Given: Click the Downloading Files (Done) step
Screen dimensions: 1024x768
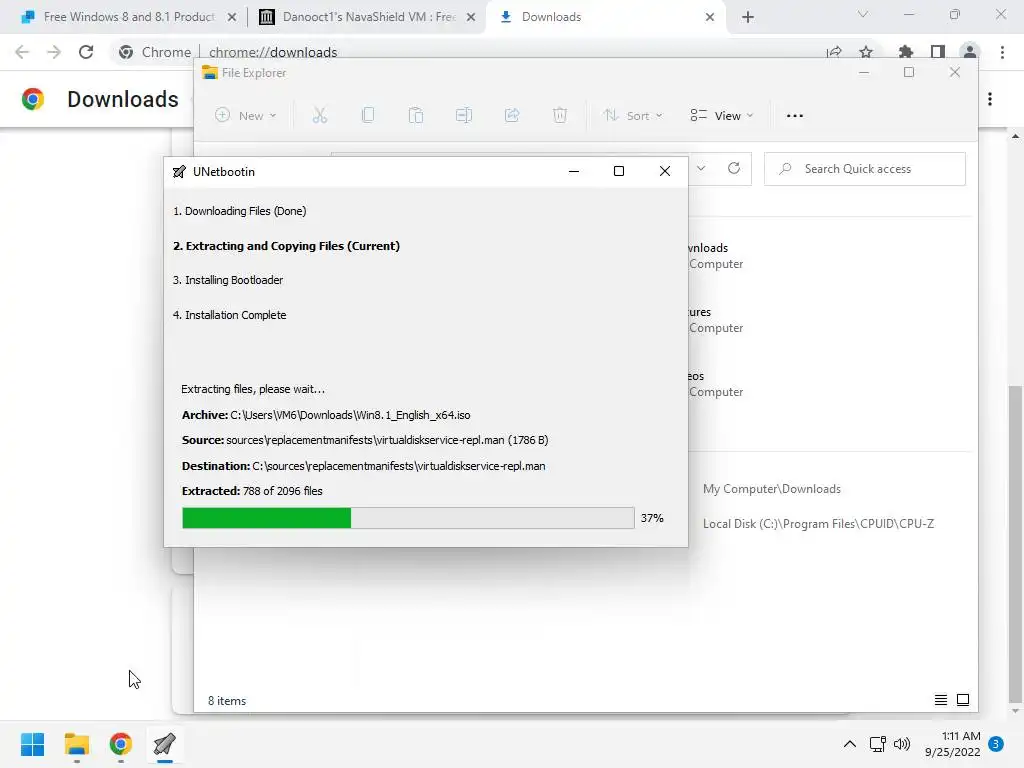Looking at the screenshot, I should (239, 211).
